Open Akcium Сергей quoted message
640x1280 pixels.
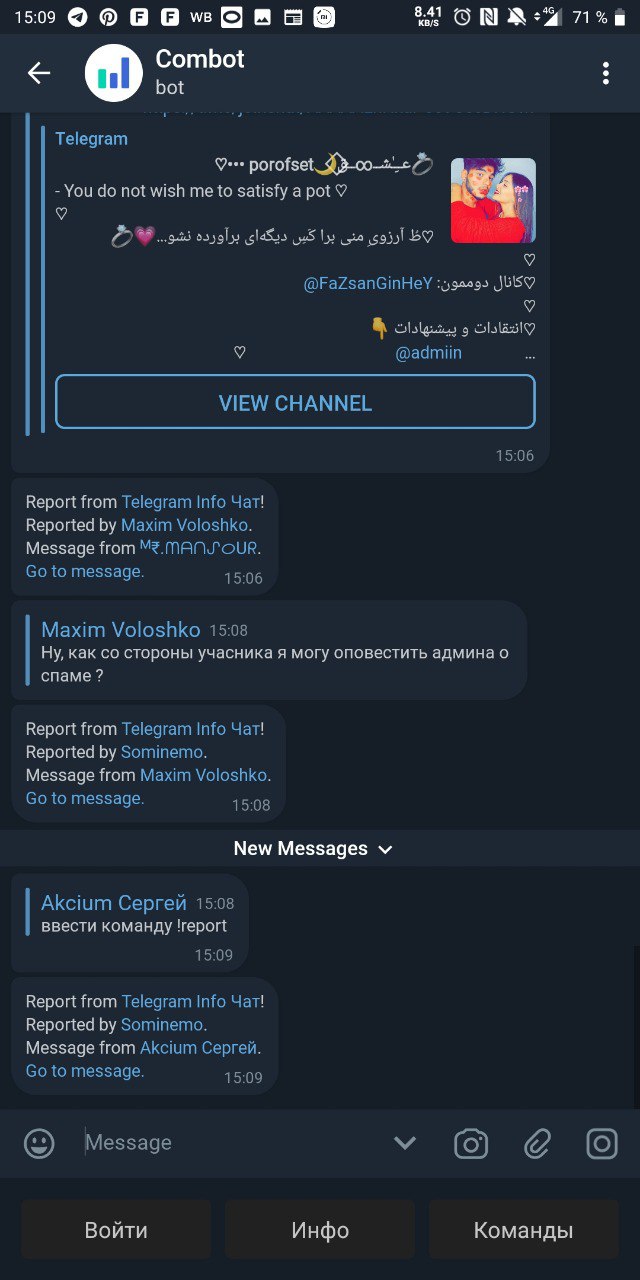click(x=135, y=914)
